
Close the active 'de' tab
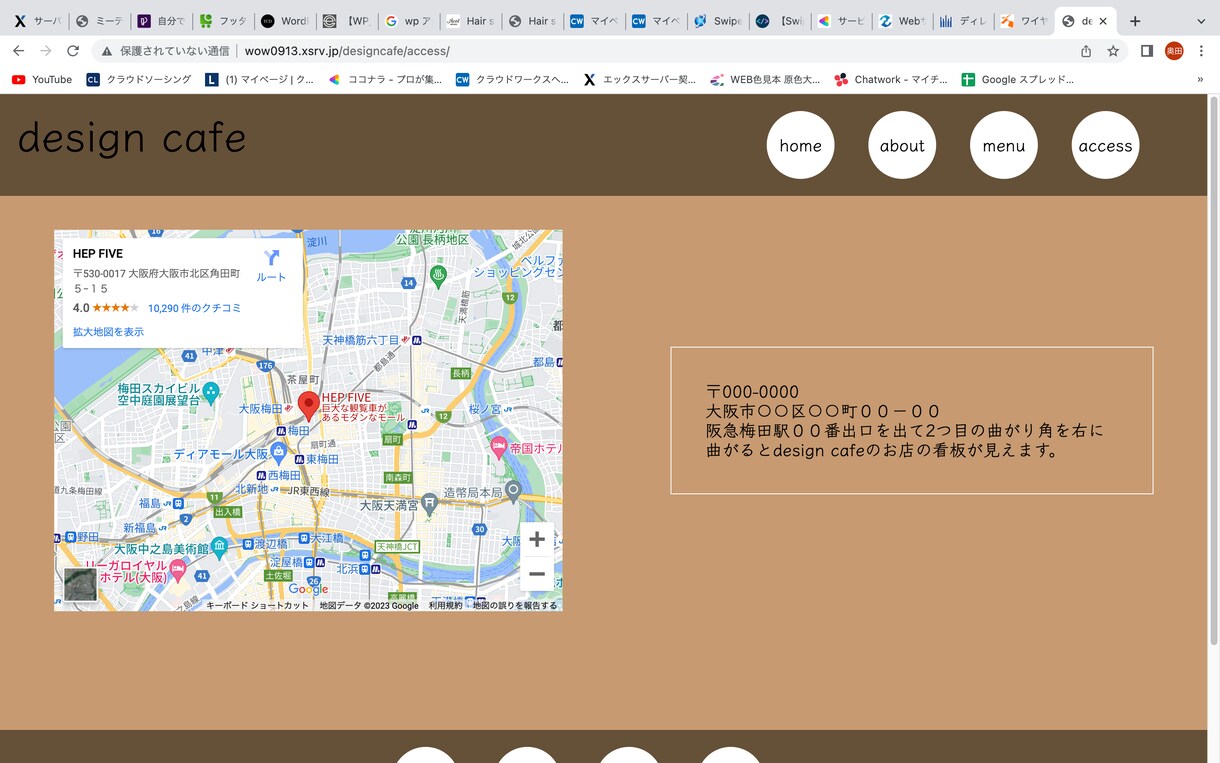1103,21
